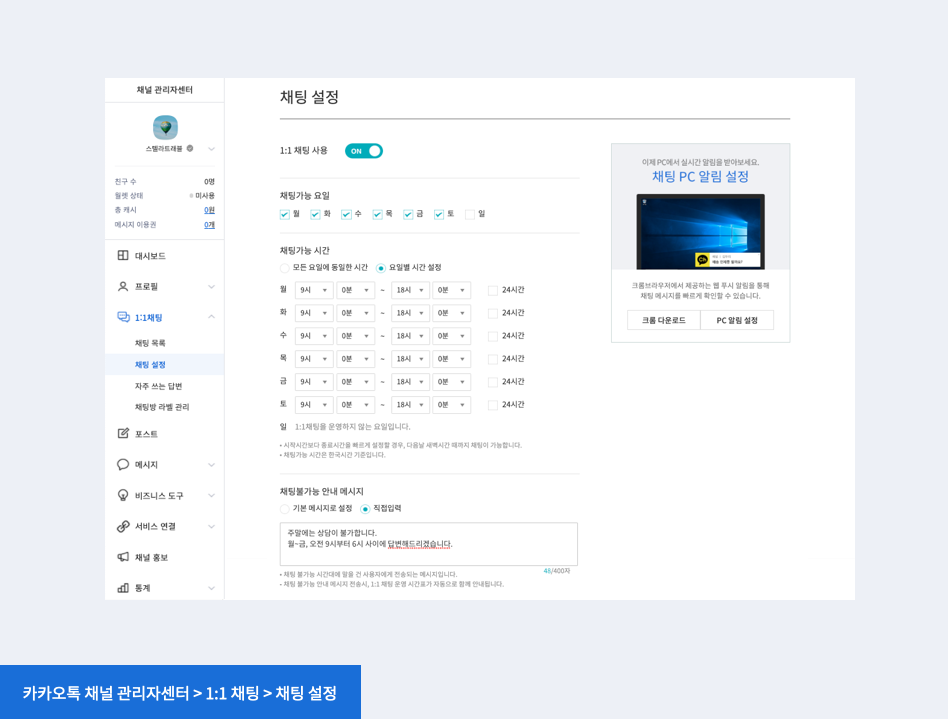Check the 24시간 box for 화 row

point(493,313)
